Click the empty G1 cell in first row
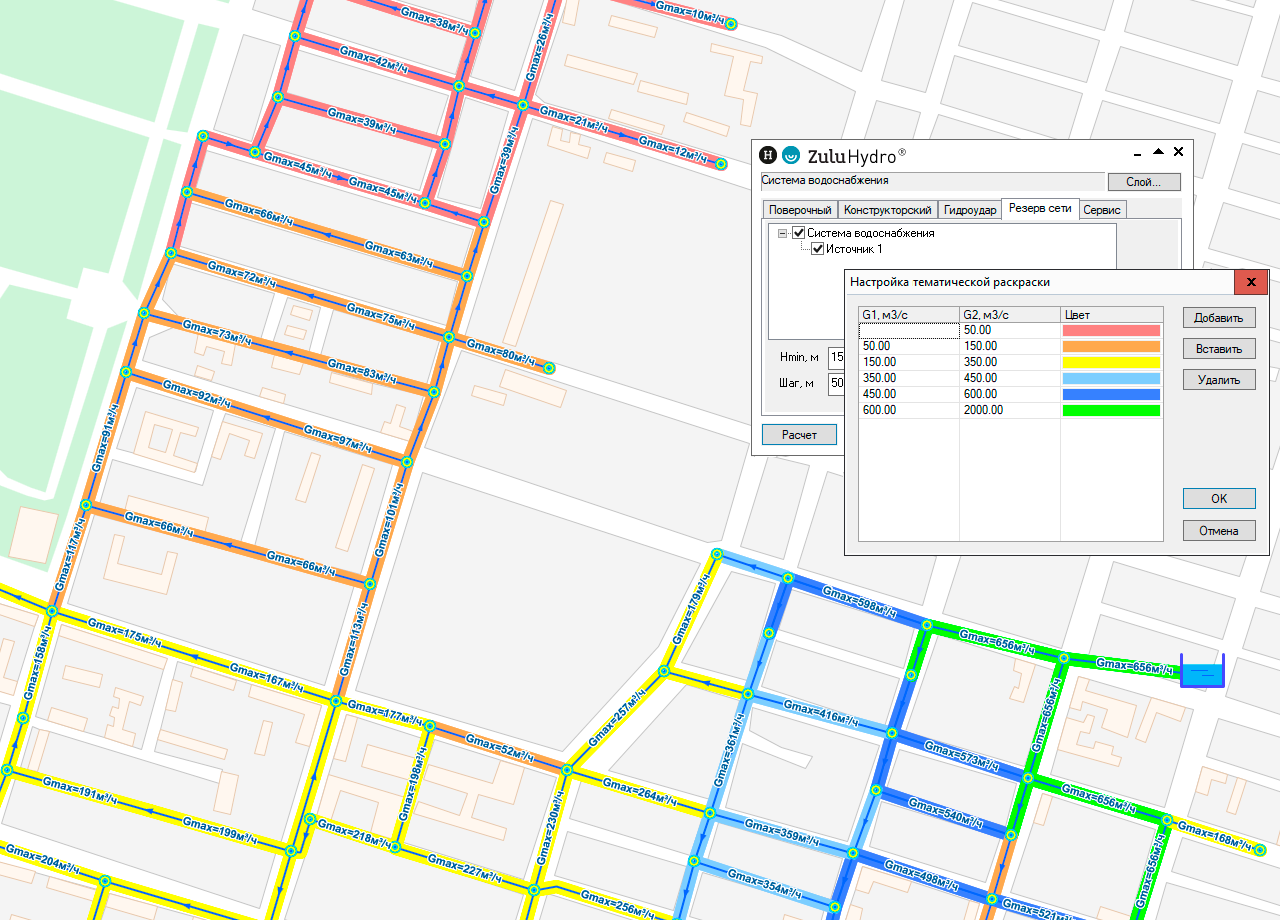The image size is (1280, 920). click(x=908, y=330)
